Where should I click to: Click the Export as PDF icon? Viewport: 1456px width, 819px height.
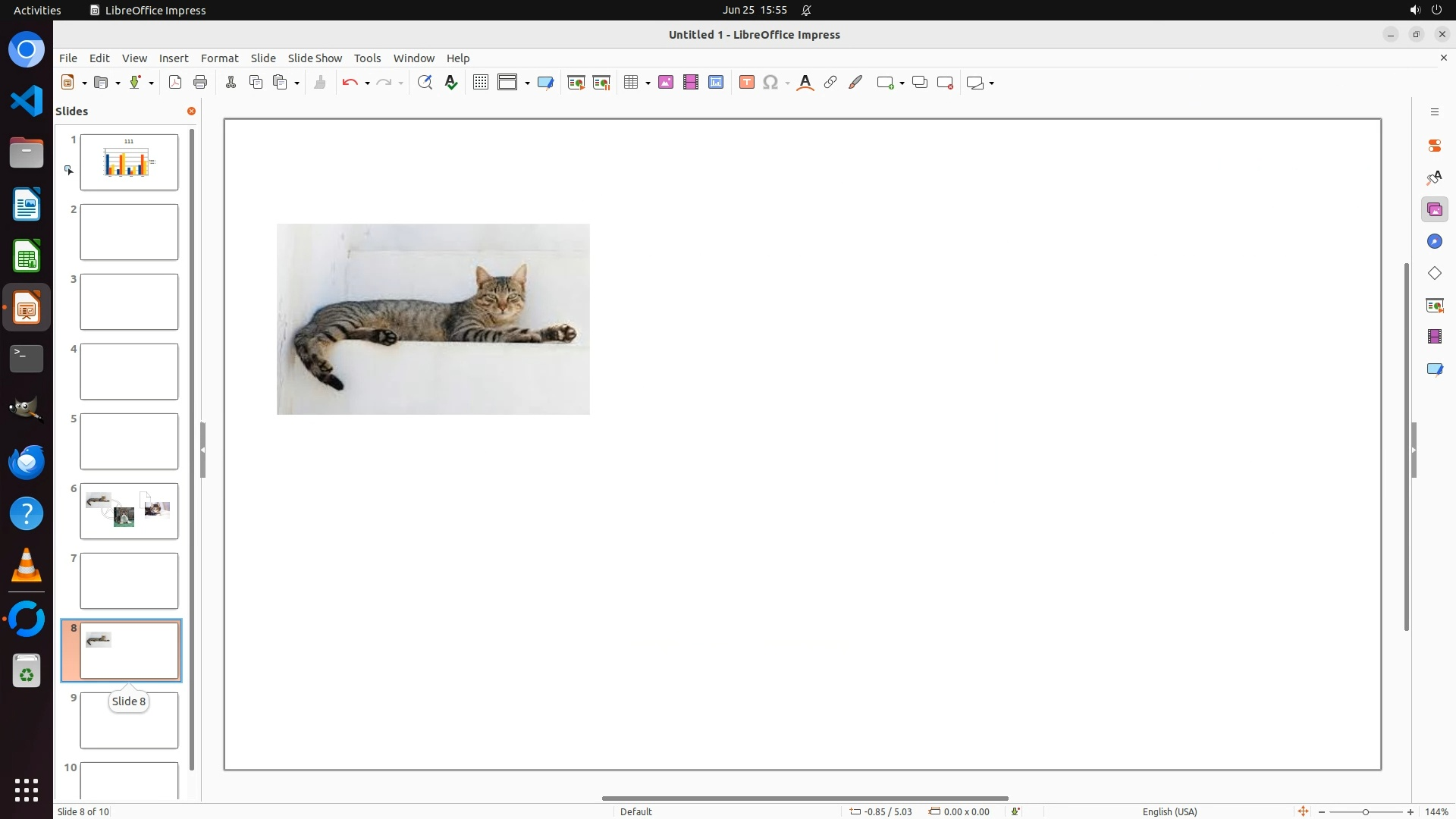pyautogui.click(x=175, y=83)
